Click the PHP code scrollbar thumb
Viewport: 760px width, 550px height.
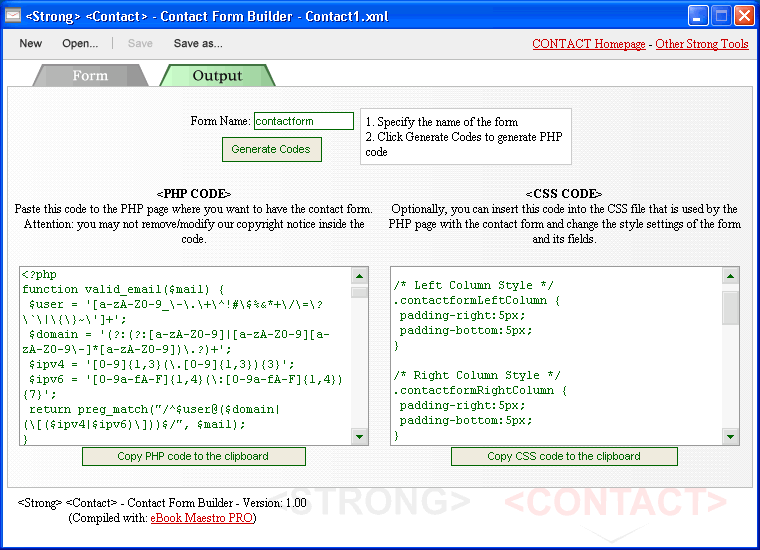(359, 292)
